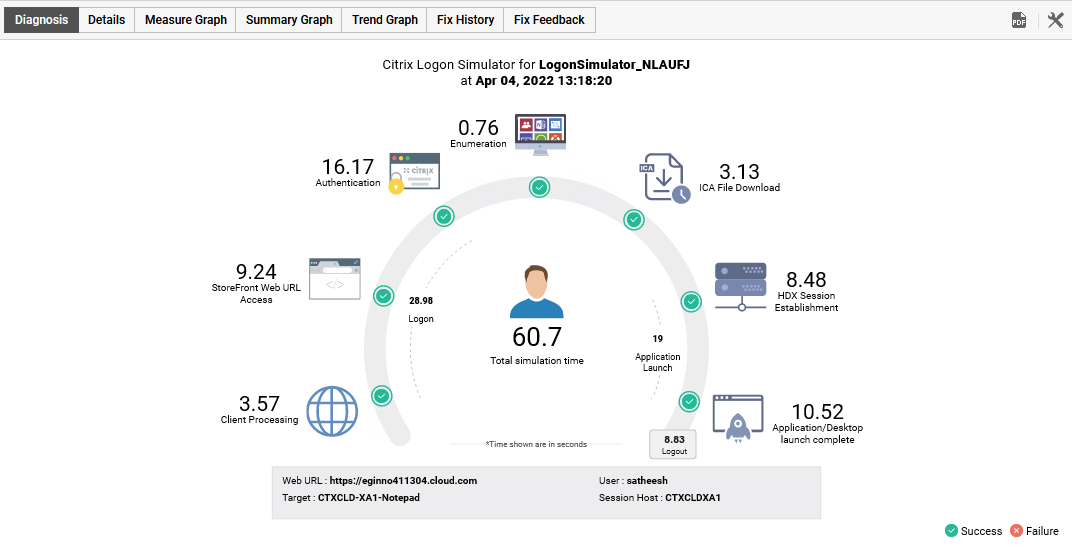Click the HDX Session Establishment server icon
1072x553 pixels.
[x=740, y=287]
